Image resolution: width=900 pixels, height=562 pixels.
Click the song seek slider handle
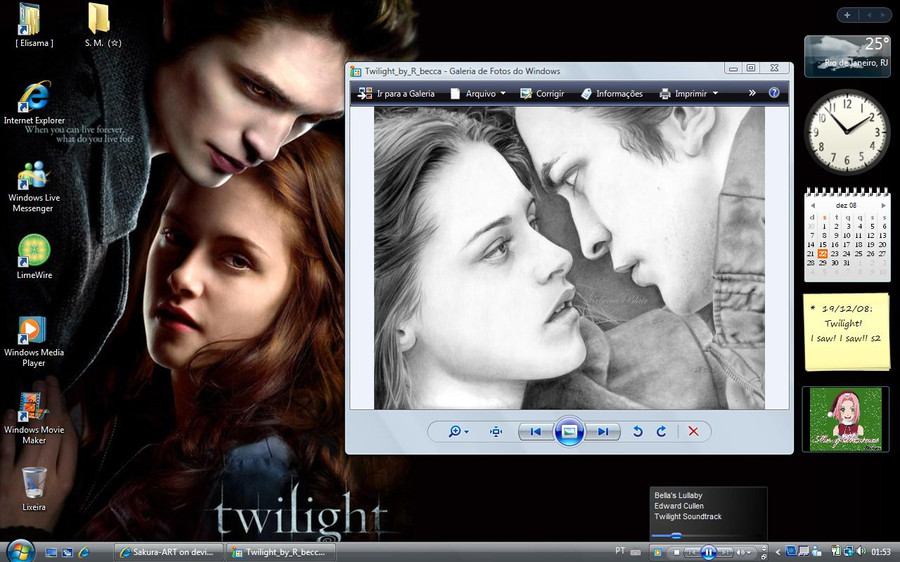click(676, 536)
